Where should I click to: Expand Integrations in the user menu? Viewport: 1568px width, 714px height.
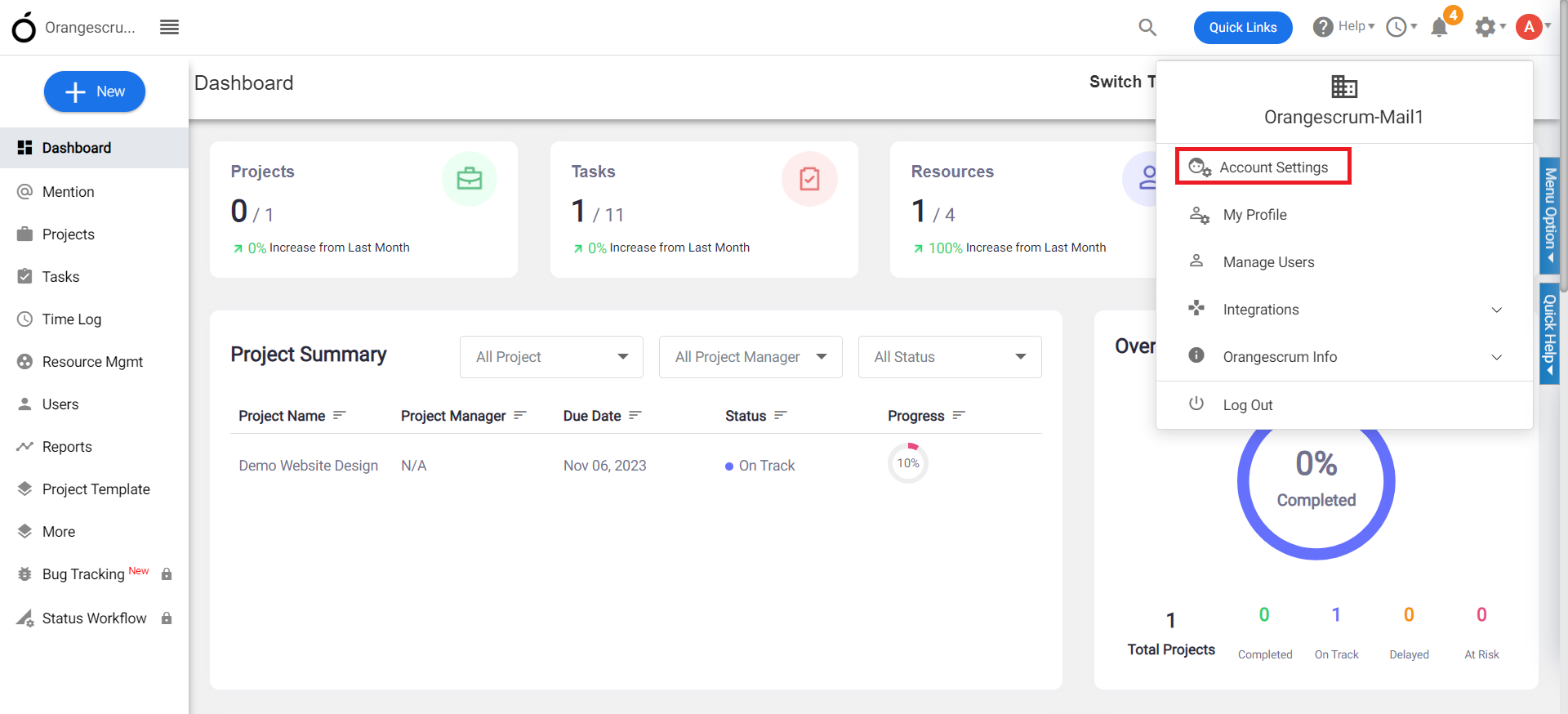pos(1344,310)
